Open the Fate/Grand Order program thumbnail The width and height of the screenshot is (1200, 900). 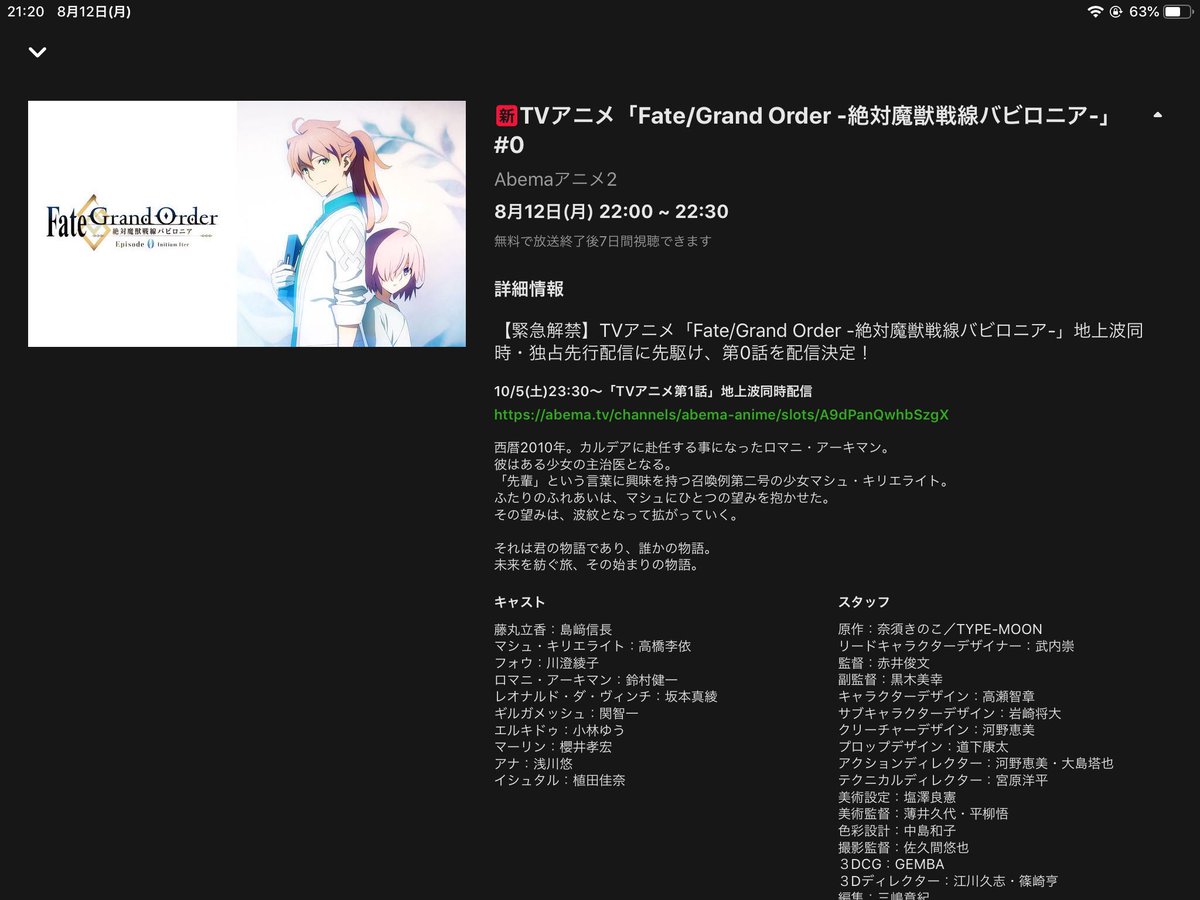tap(247, 223)
